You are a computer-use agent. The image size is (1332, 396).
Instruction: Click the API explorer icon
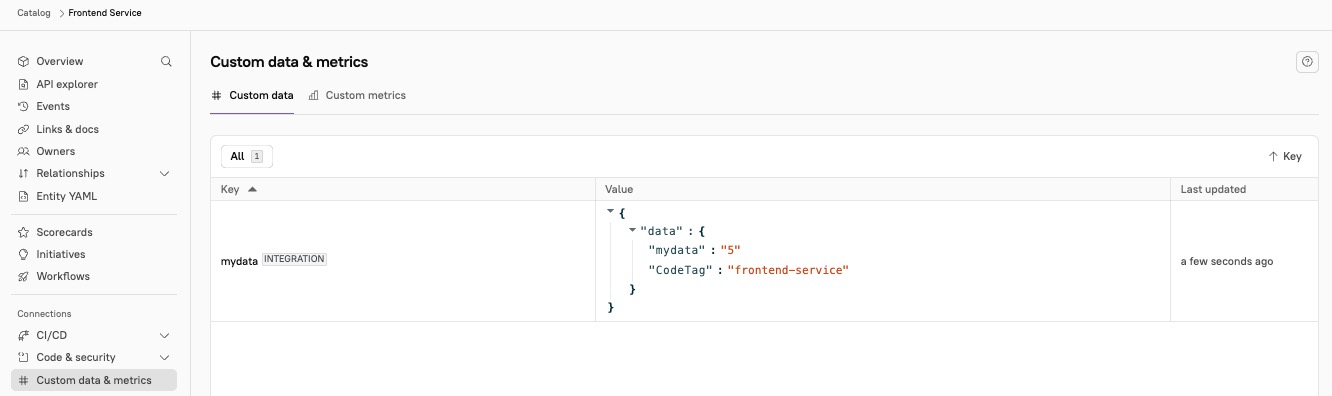click(x=24, y=84)
